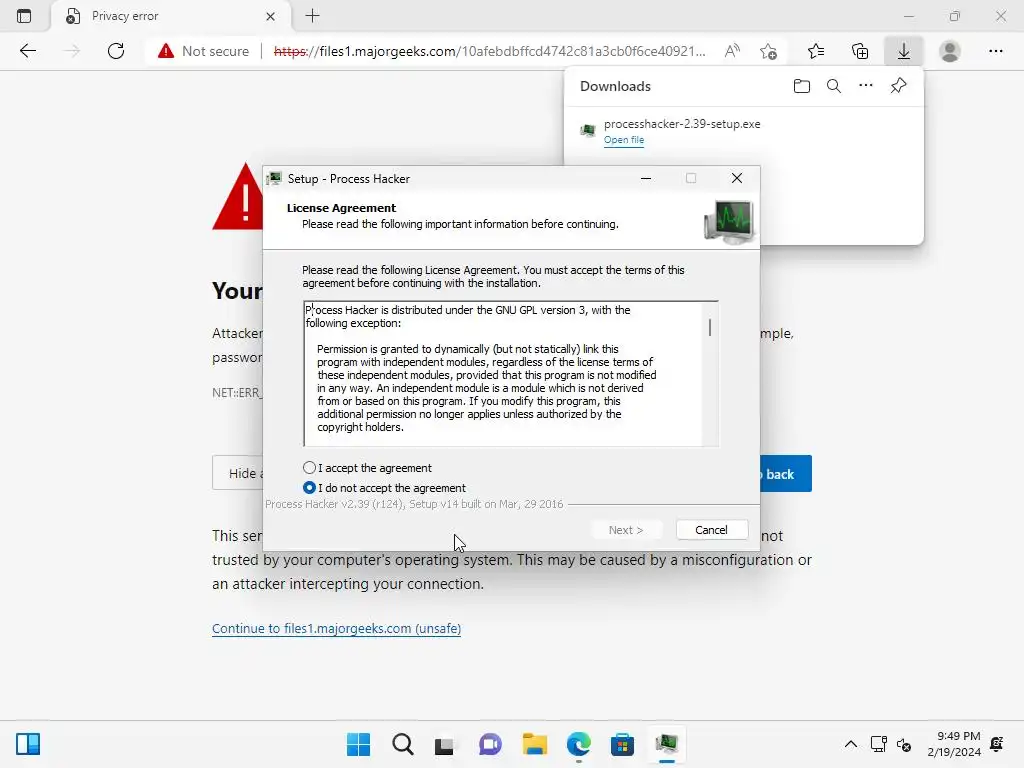Screen dimensions: 1024x768
Task: Click inside the license agreement text box
Action: [503, 374]
